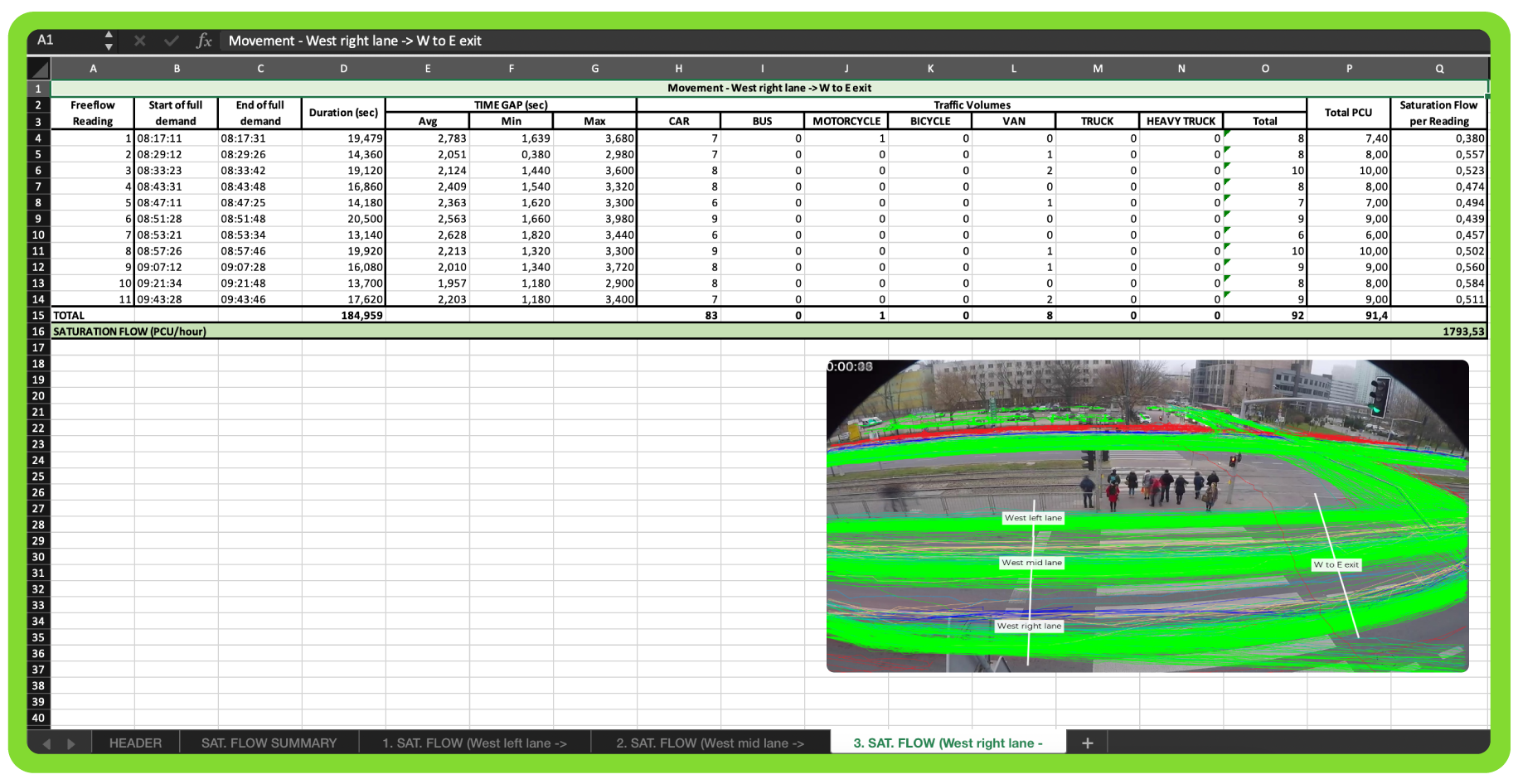Click the cancel entry X icon
Image resolution: width=1518 pixels, height=784 pixels.
coord(139,41)
